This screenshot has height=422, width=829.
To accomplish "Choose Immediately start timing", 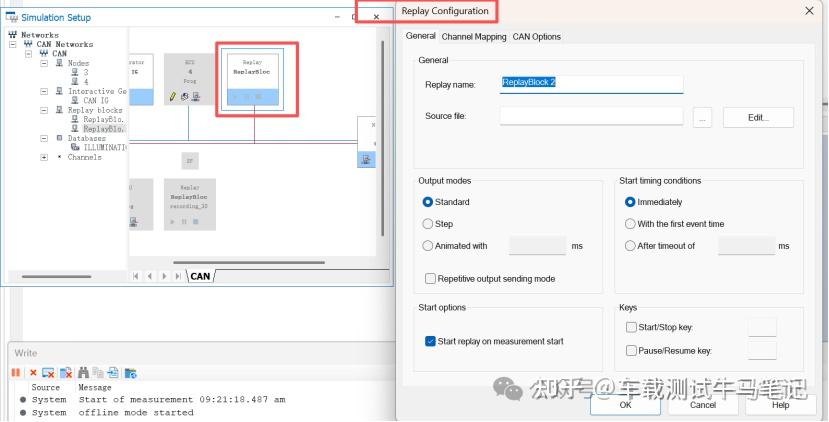I will (x=630, y=202).
